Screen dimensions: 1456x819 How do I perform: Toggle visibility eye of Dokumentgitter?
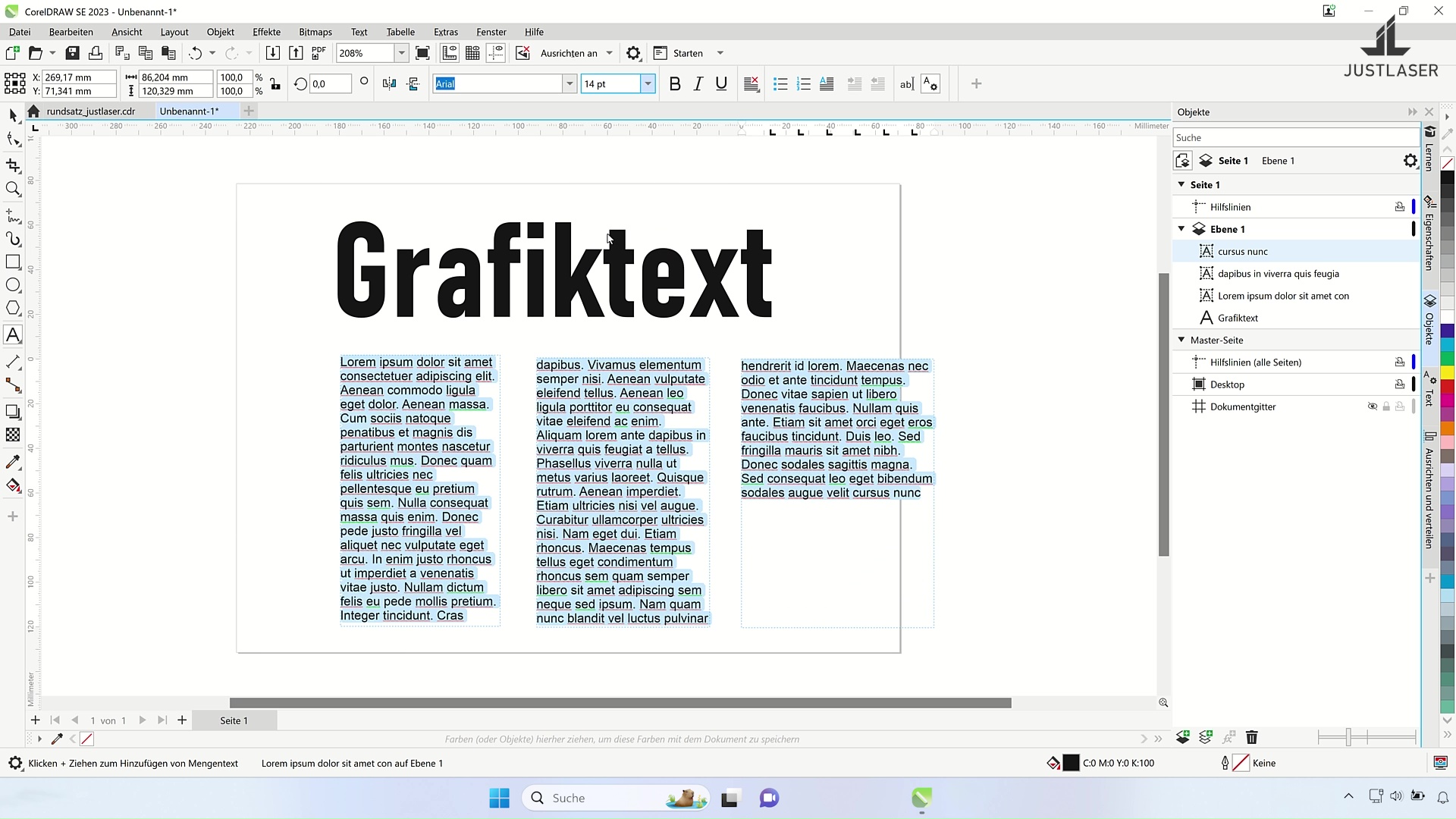(1372, 406)
